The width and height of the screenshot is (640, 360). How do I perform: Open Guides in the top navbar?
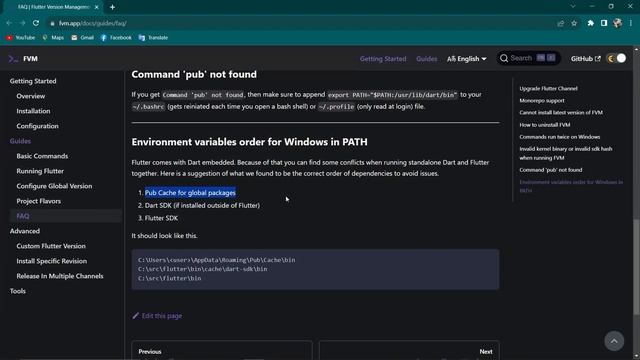(427, 59)
